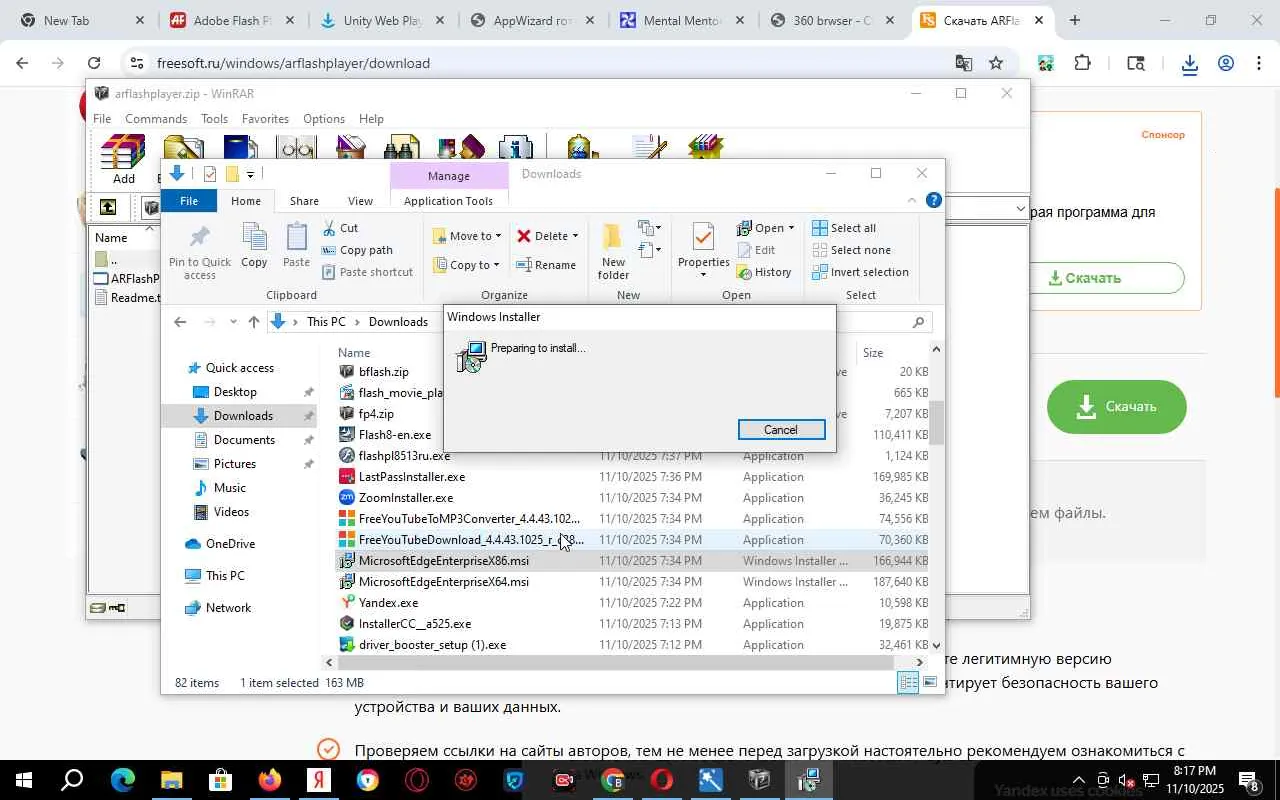Click Select none in the ribbon
This screenshot has width=1280, height=800.
(851, 250)
